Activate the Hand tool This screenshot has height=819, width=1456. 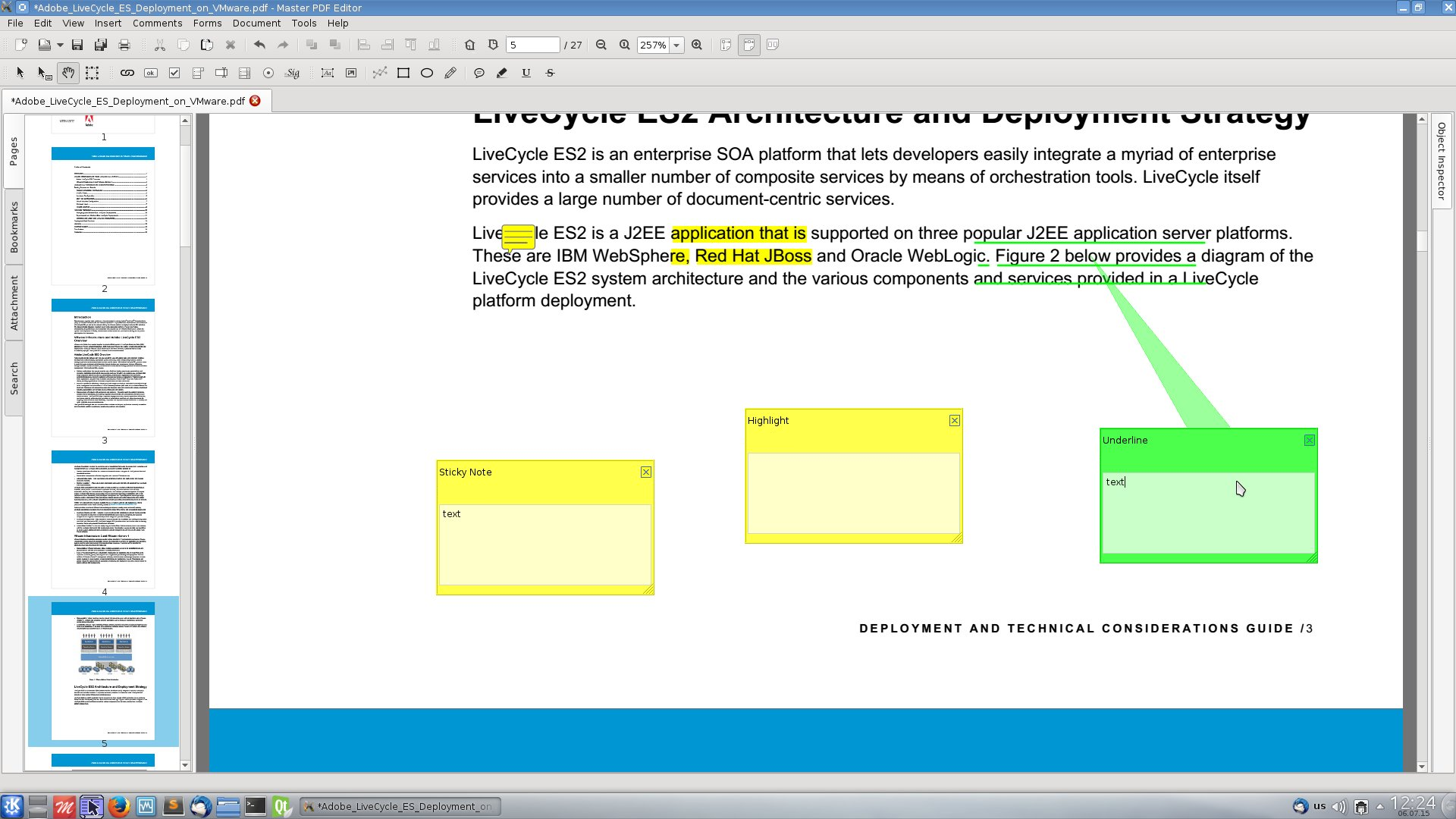click(x=68, y=73)
